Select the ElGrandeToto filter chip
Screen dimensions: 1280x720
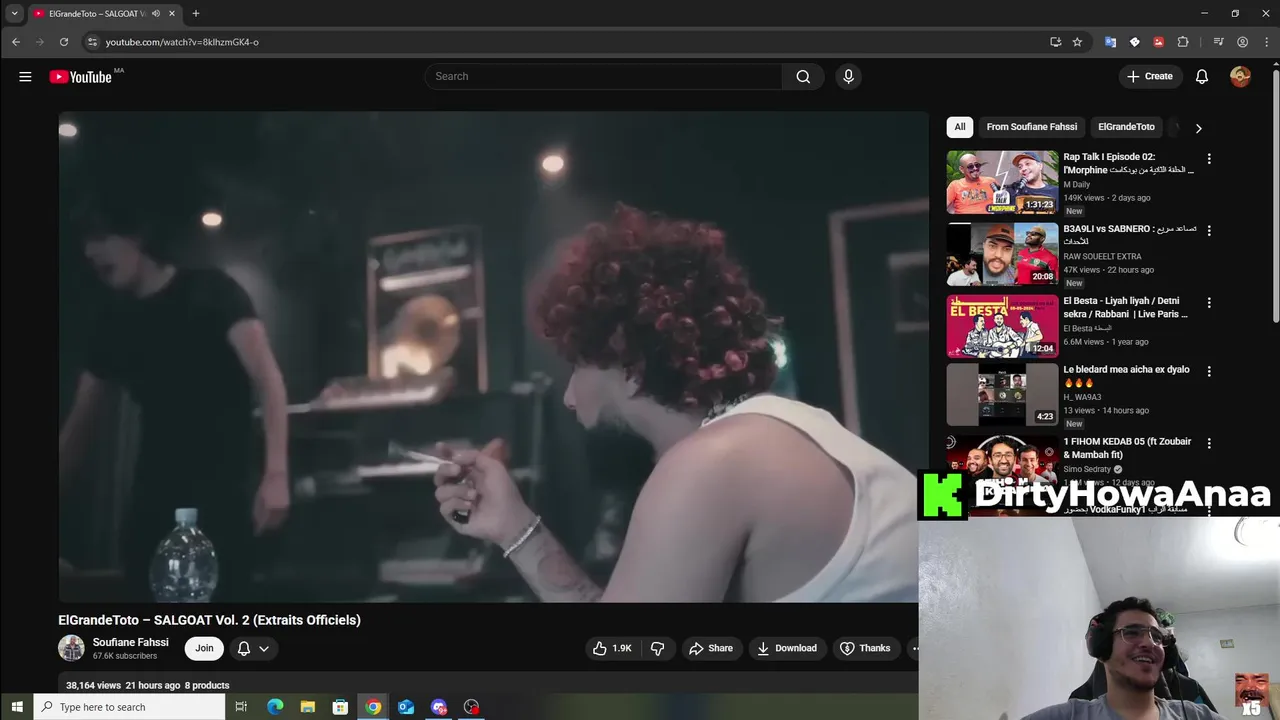pyautogui.click(x=1126, y=127)
